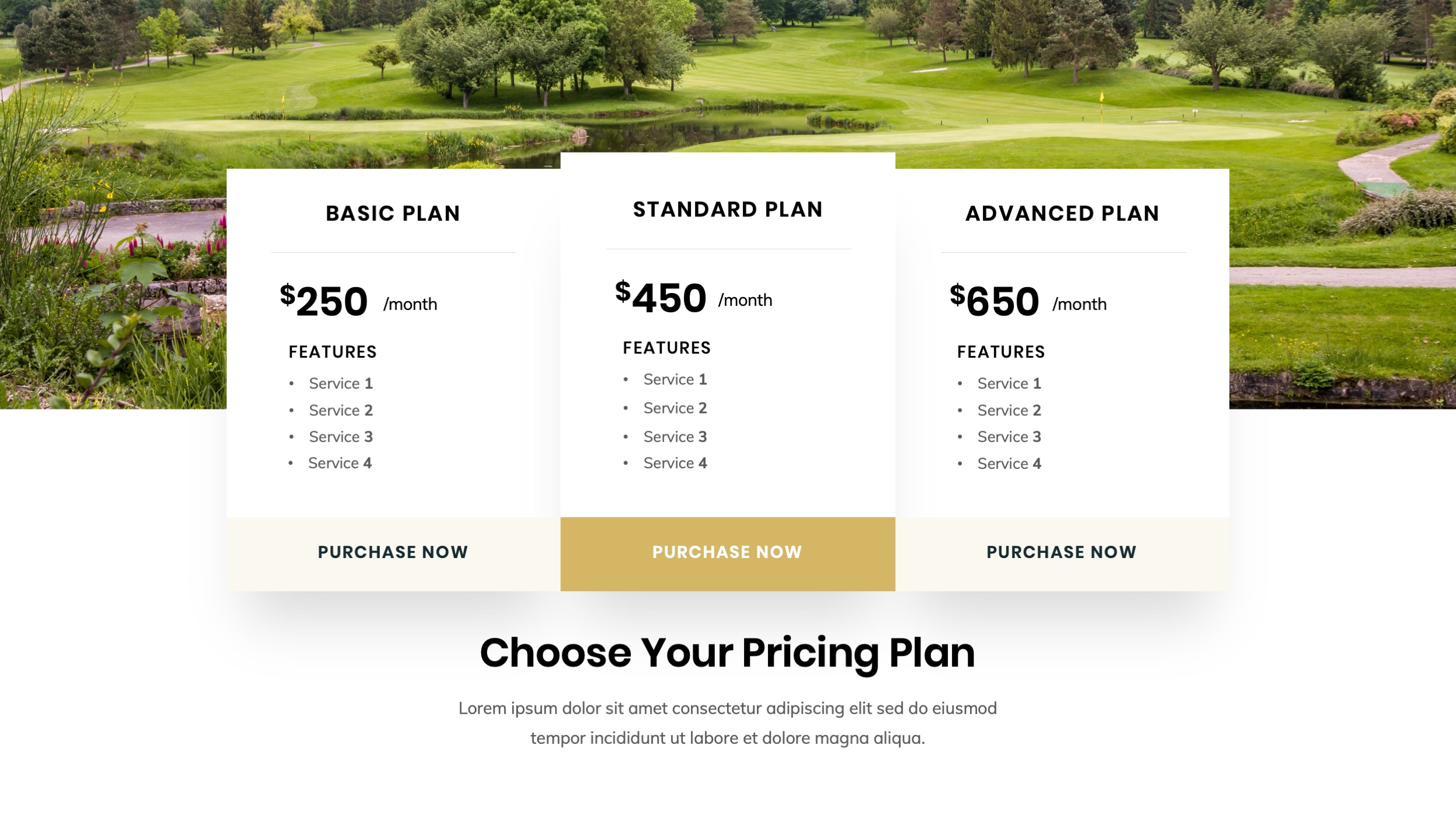The image size is (1456, 819).
Task: Click the FEATURES heading in the Advanced Plan
Action: [x=1000, y=351]
